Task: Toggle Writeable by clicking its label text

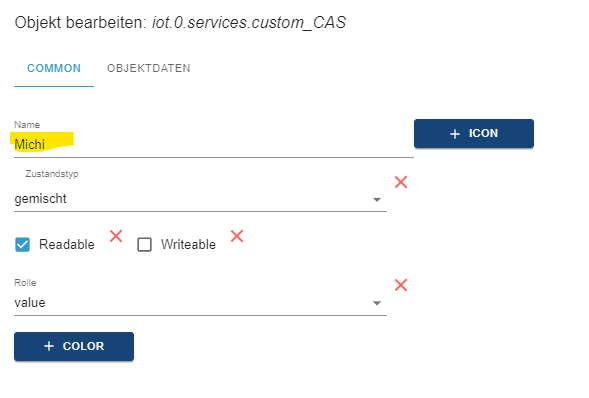Action: 188,244
